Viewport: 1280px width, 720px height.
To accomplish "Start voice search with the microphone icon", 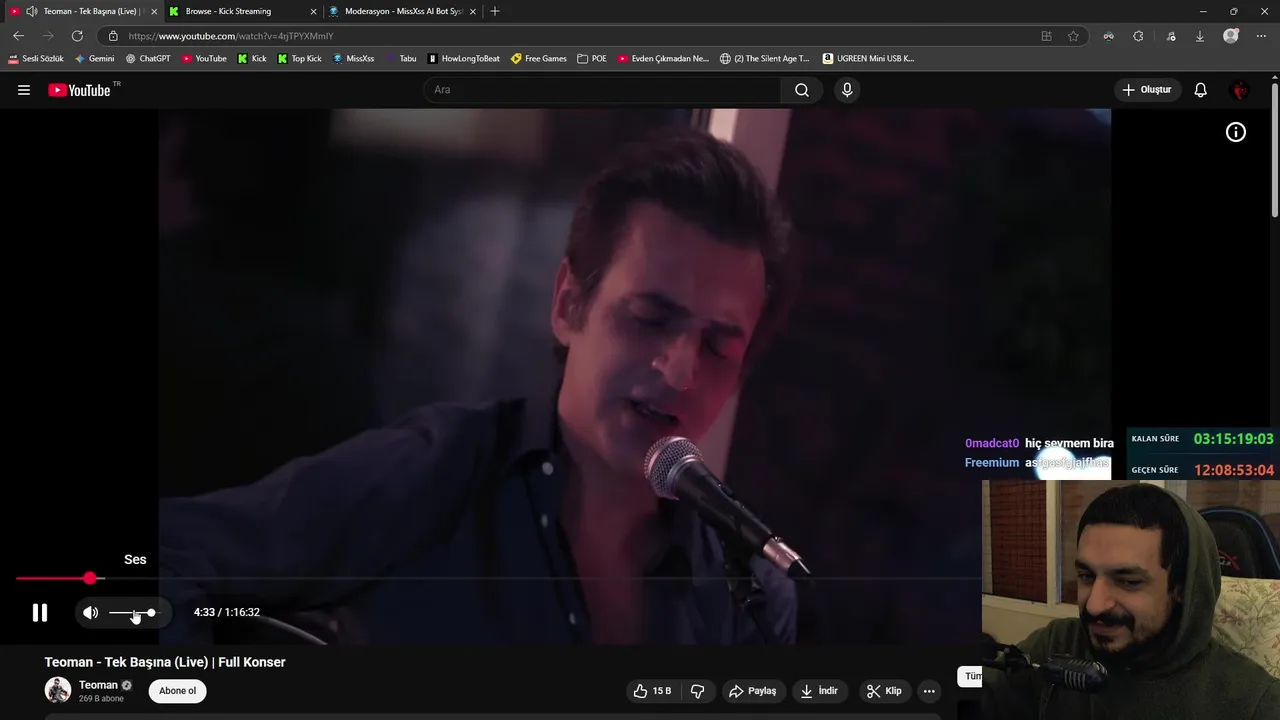I will click(x=847, y=90).
